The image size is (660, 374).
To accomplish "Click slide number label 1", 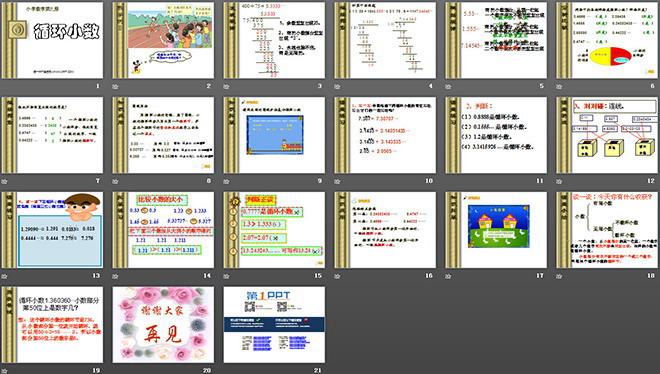I will point(98,86).
